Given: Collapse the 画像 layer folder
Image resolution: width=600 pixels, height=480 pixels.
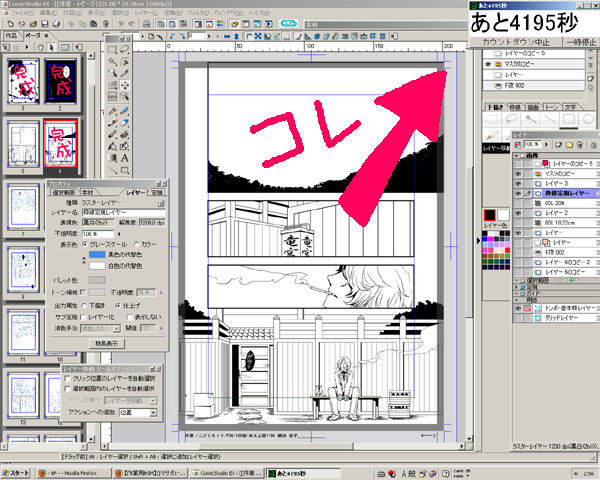Looking at the screenshot, I should pos(516,156).
